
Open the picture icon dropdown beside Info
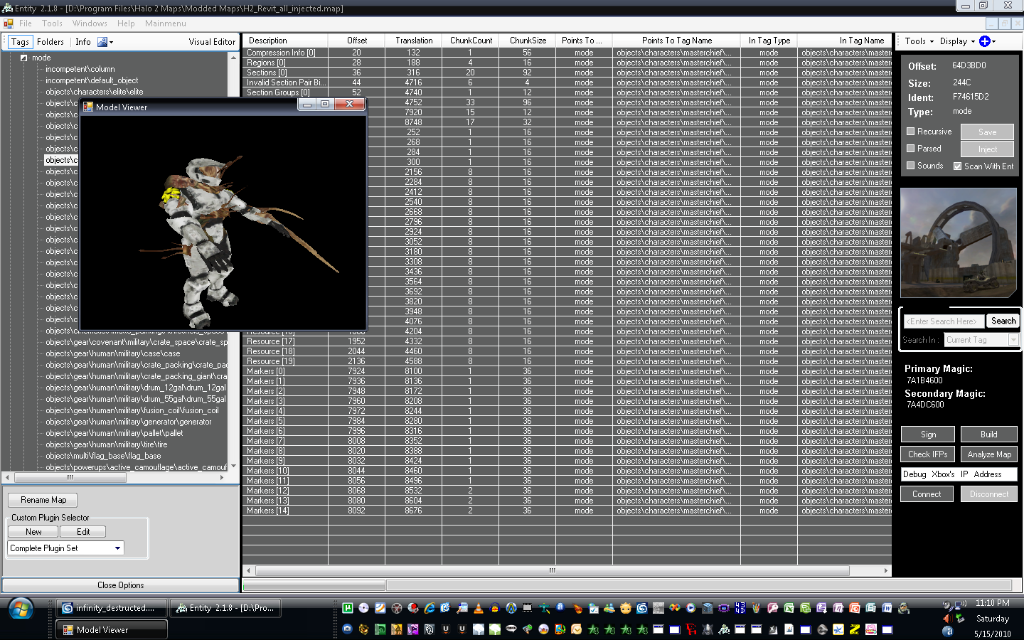[x=105, y=42]
